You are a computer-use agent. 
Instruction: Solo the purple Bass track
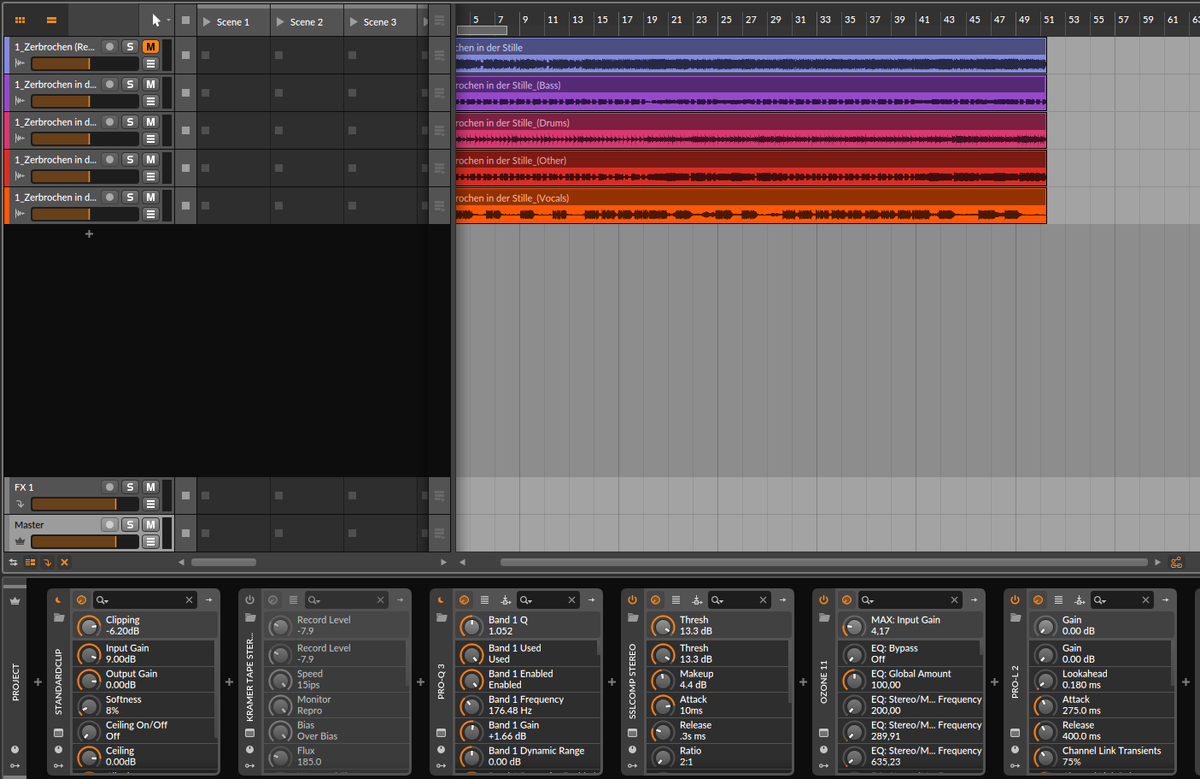pyautogui.click(x=130, y=85)
